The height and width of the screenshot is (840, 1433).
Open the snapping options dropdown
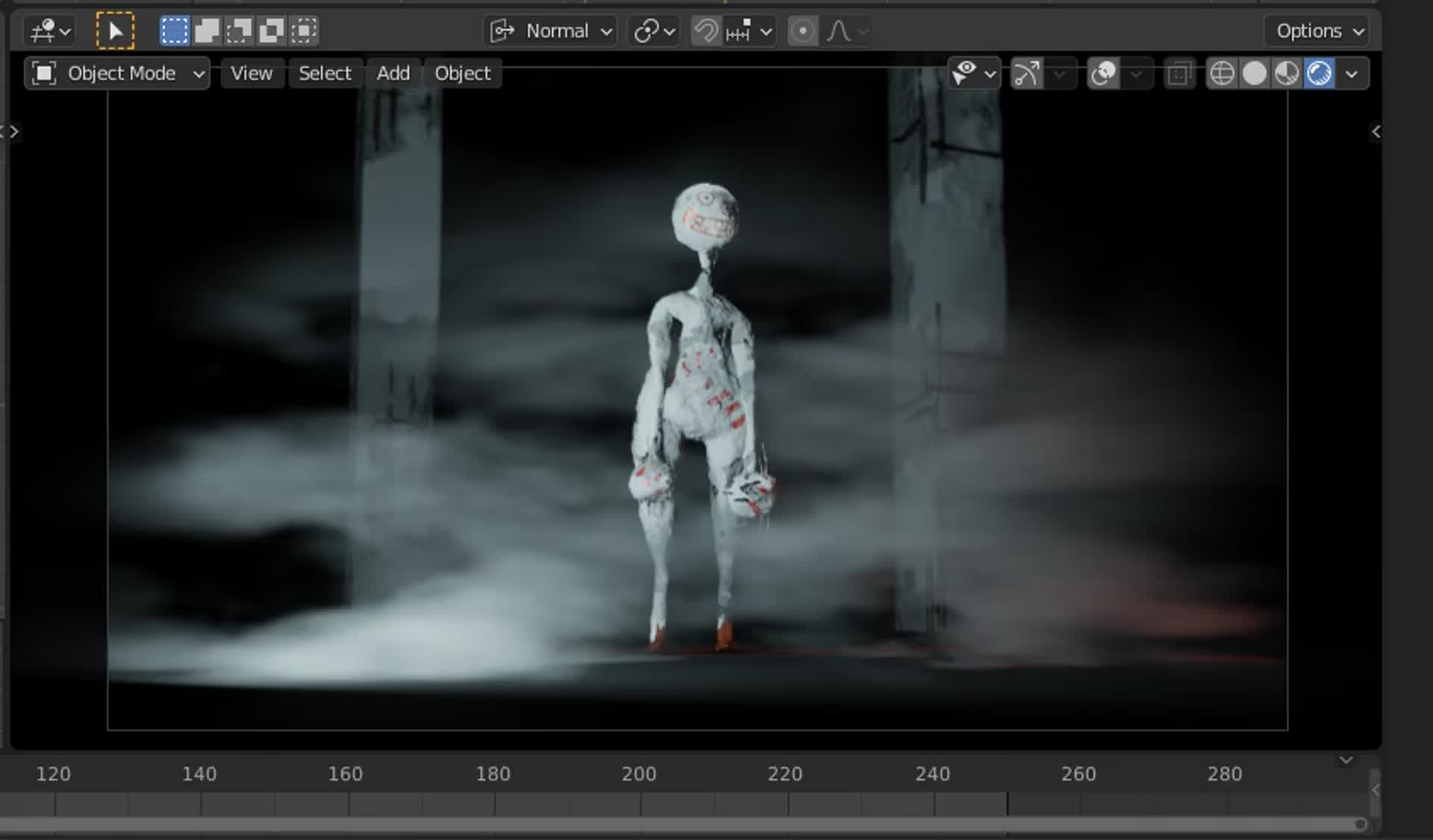pyautogui.click(x=749, y=31)
